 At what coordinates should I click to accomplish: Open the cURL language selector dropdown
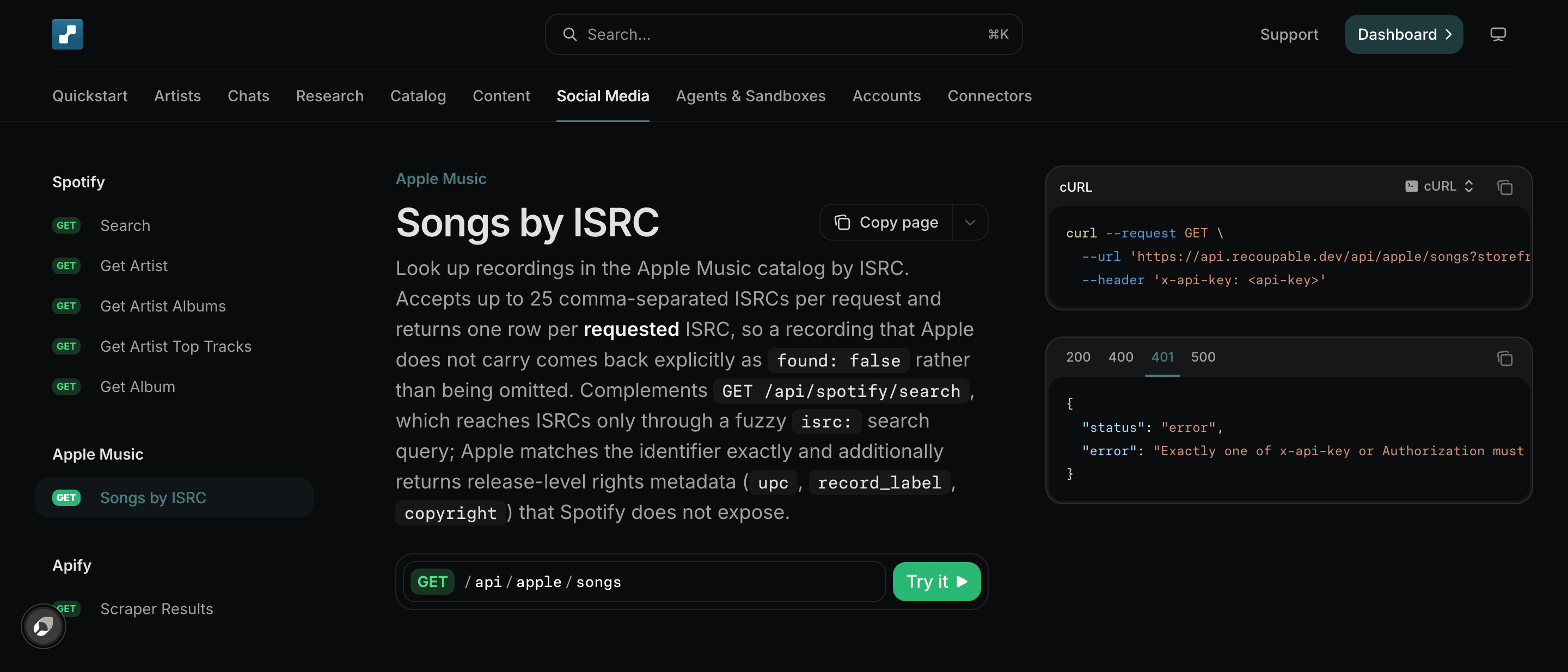pyautogui.click(x=1440, y=186)
